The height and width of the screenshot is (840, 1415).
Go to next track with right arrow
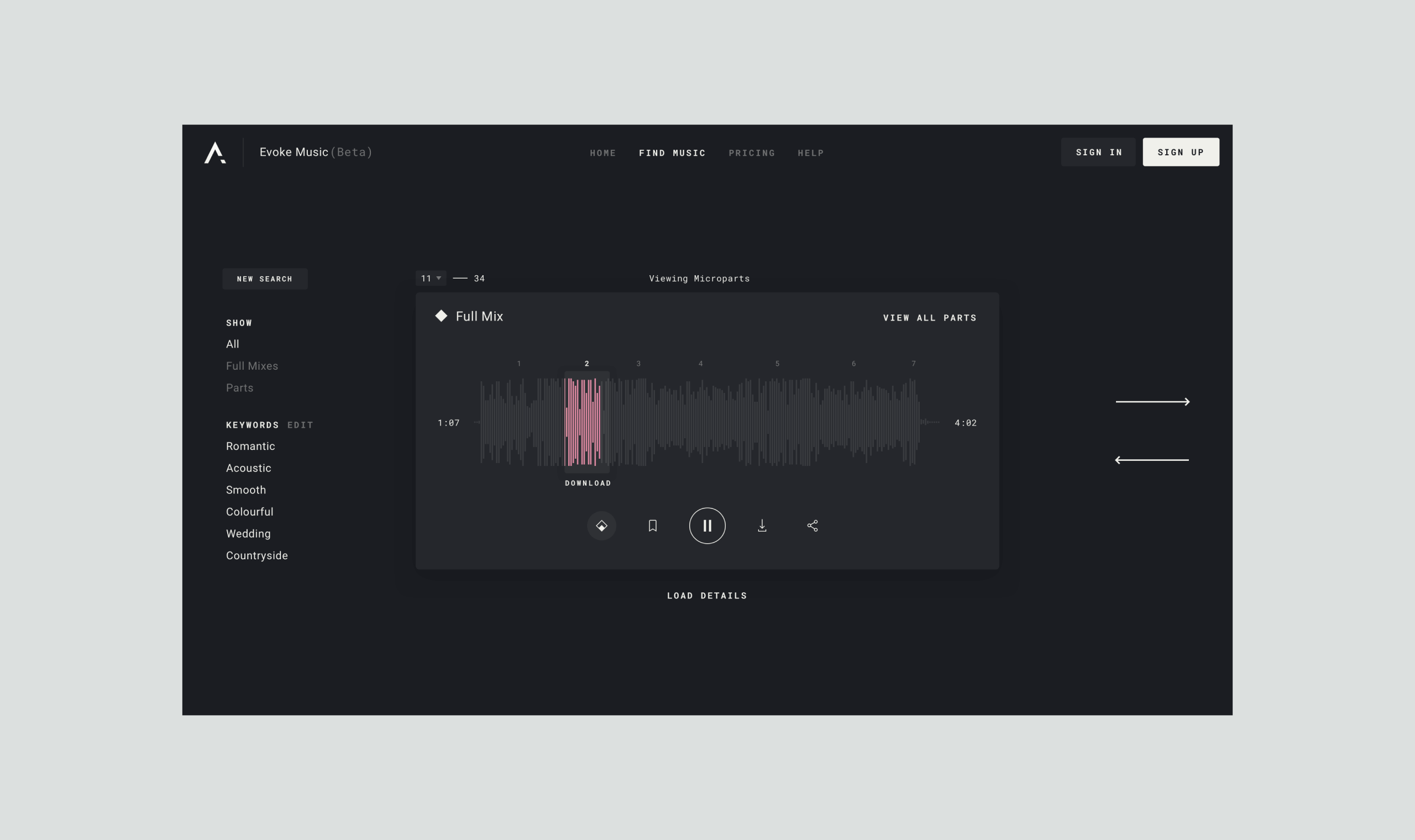tap(1152, 402)
